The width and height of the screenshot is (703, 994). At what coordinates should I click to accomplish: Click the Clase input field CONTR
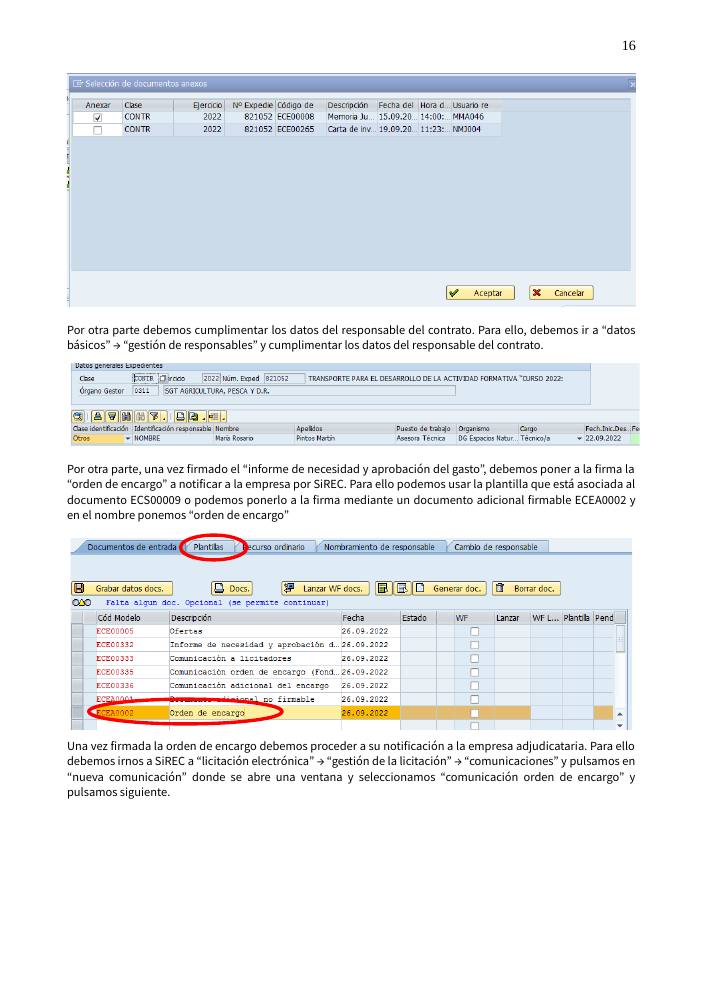tap(145, 378)
